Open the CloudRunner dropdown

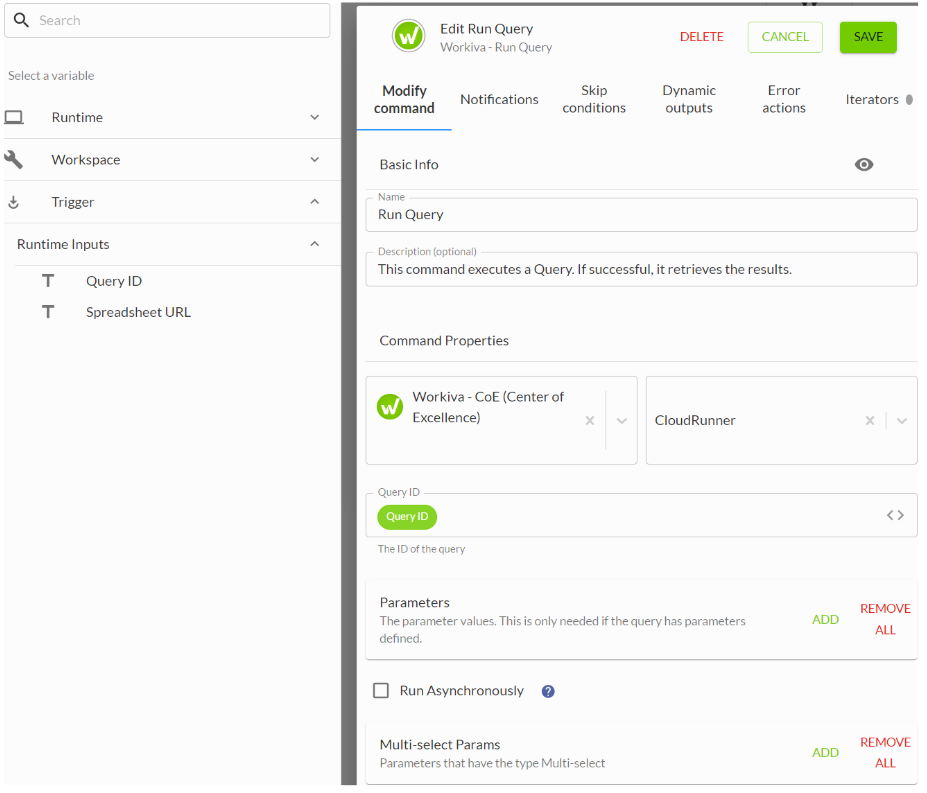(x=902, y=421)
